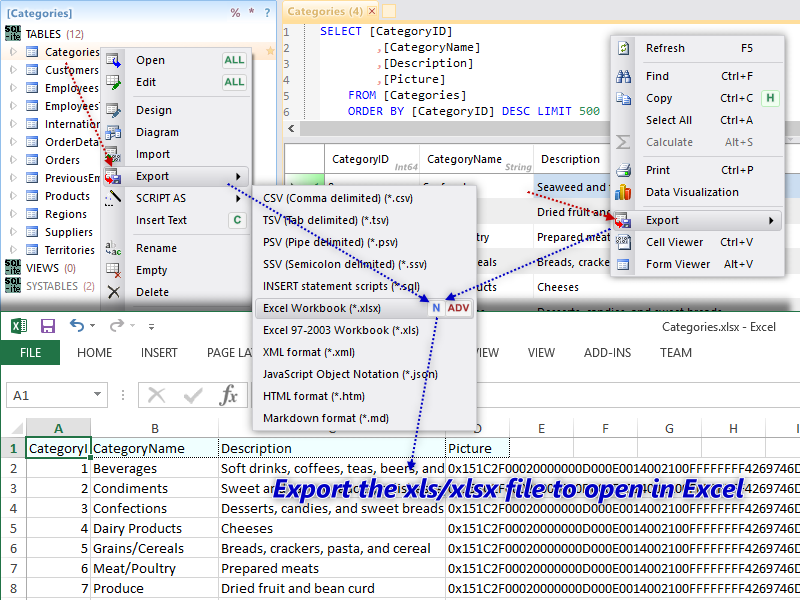800x600 pixels.
Task: Click the ADV button on Excel Workbook row
Action: pos(458,308)
